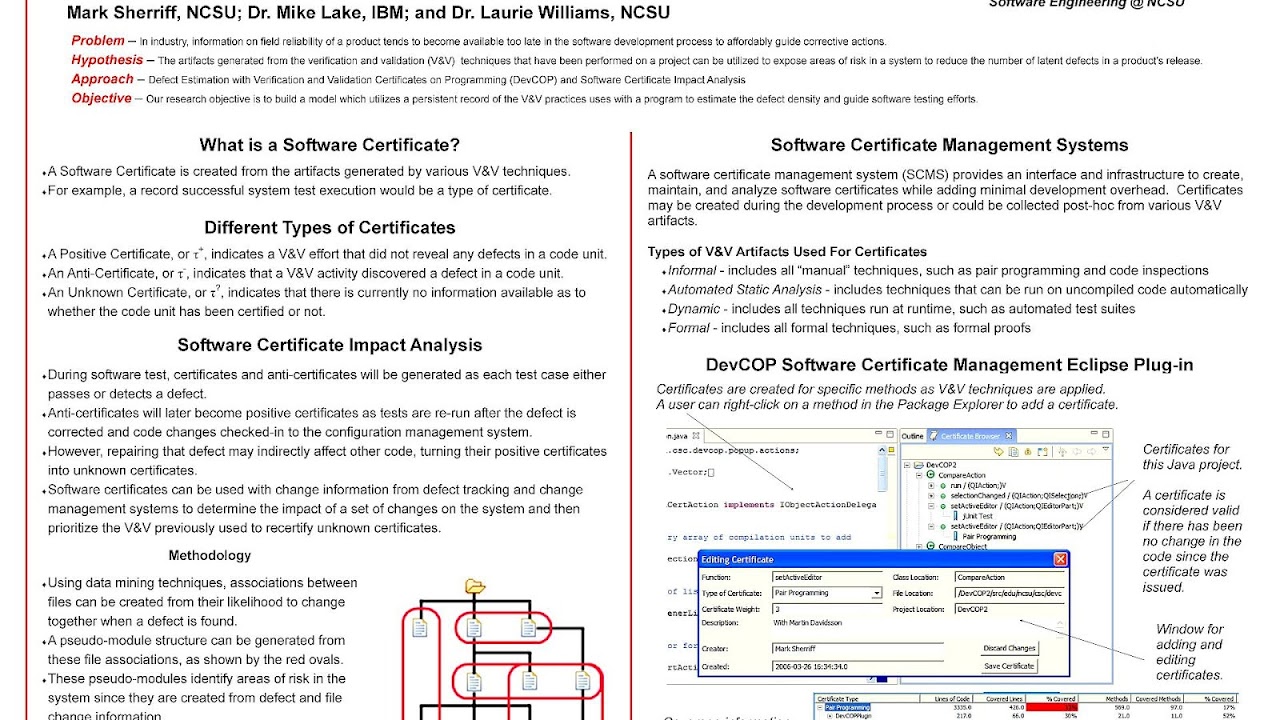The height and width of the screenshot is (720, 1280).
Task: Select the CompareObject tree item
Action: click(x=962, y=546)
